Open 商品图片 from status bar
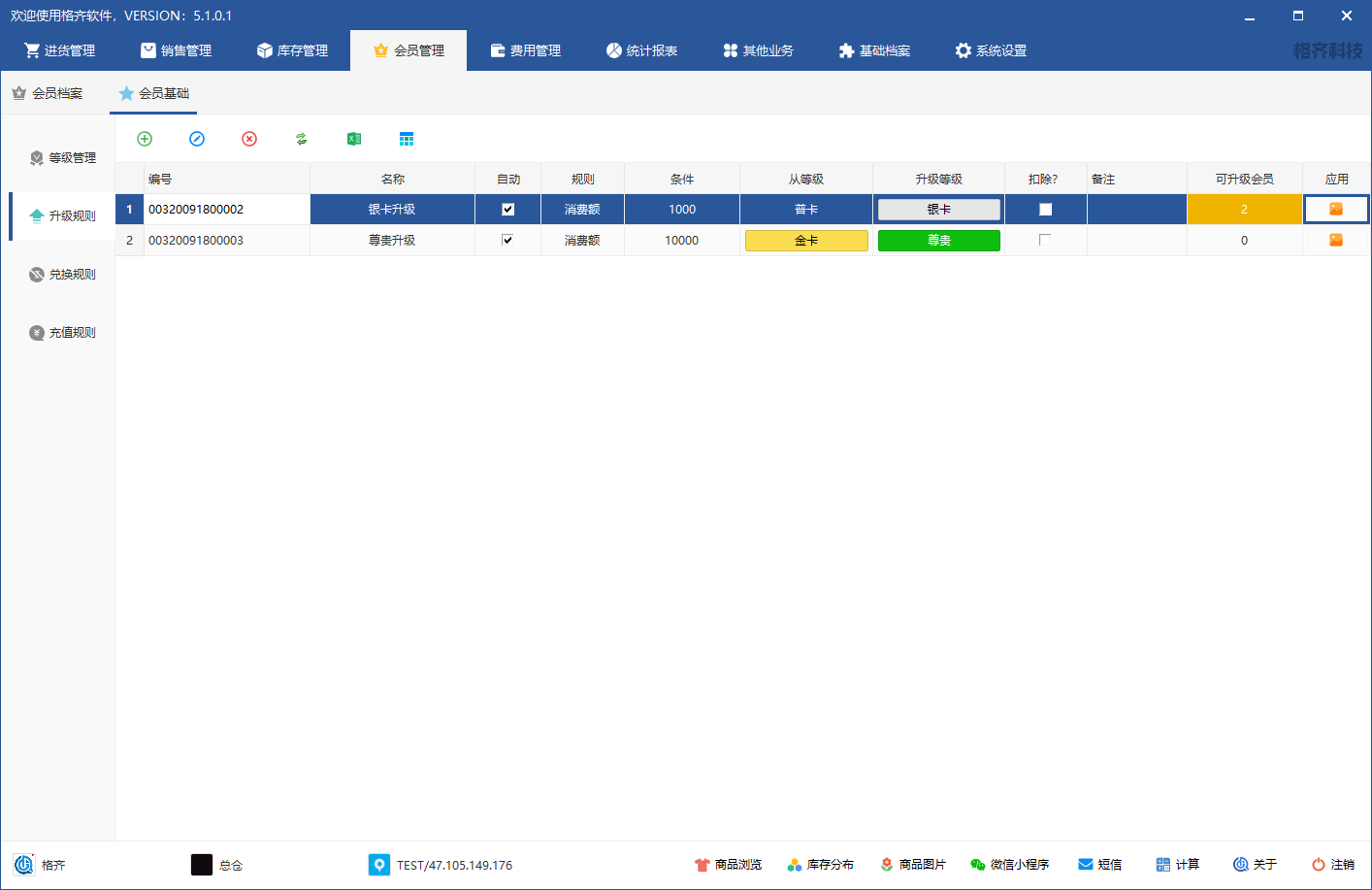The image size is (1372, 890). [x=913, y=865]
